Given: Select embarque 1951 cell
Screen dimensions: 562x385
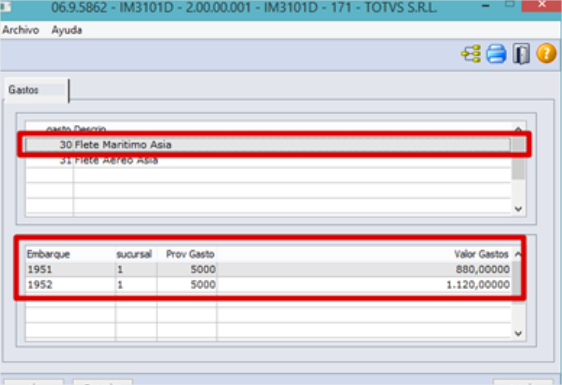Looking at the screenshot, I should click(71, 269).
